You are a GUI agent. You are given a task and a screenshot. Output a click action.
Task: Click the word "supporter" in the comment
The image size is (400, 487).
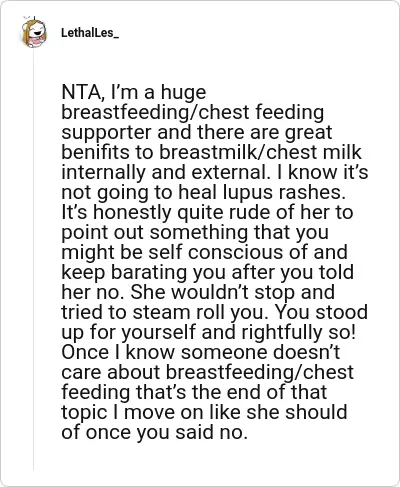[x=106, y=133]
